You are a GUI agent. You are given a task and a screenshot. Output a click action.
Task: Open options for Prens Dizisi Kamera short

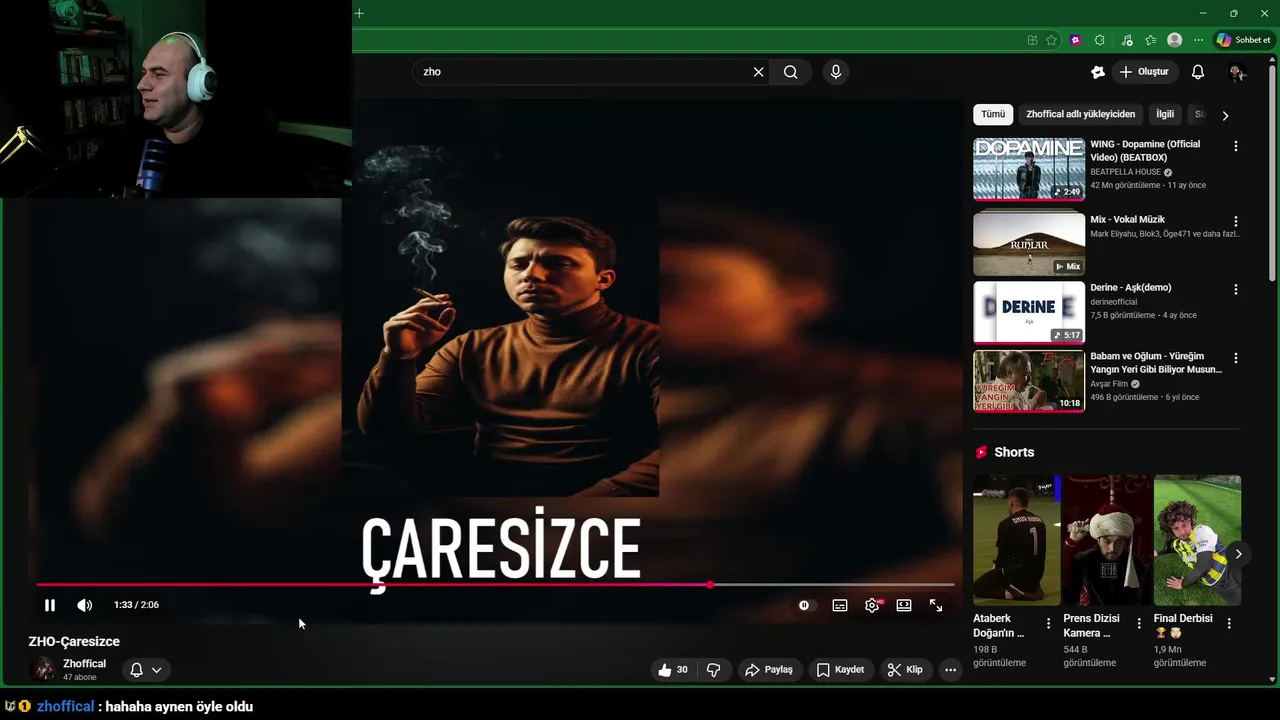[x=1139, y=624]
